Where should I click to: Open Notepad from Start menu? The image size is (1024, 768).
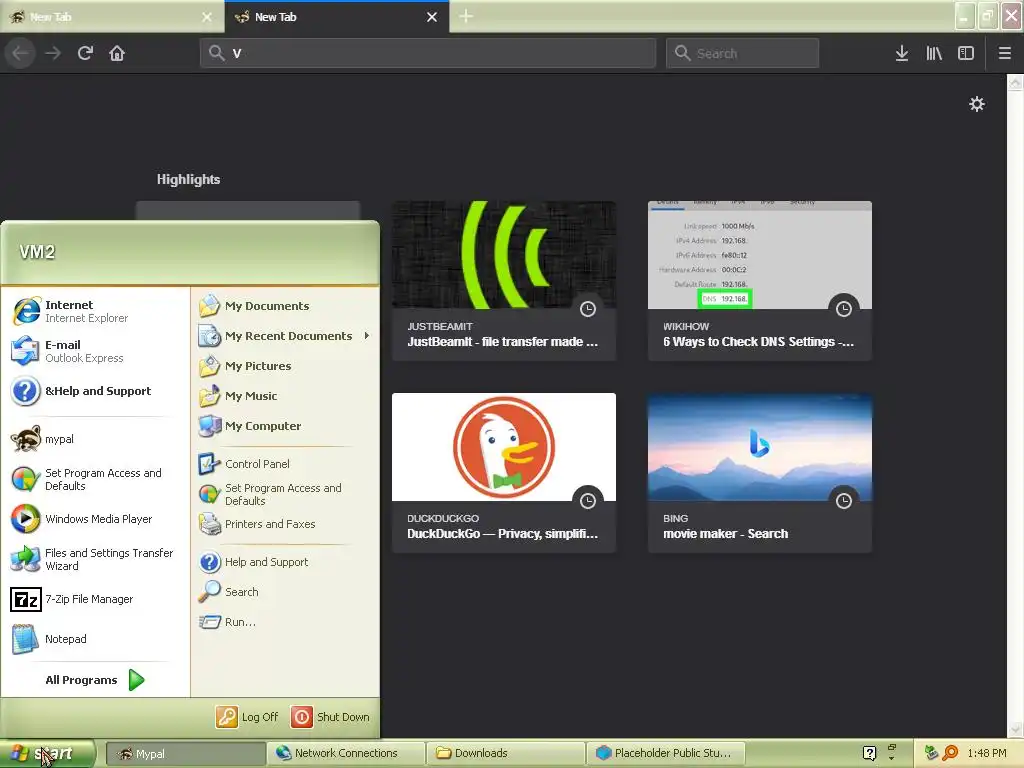[x=95, y=639]
